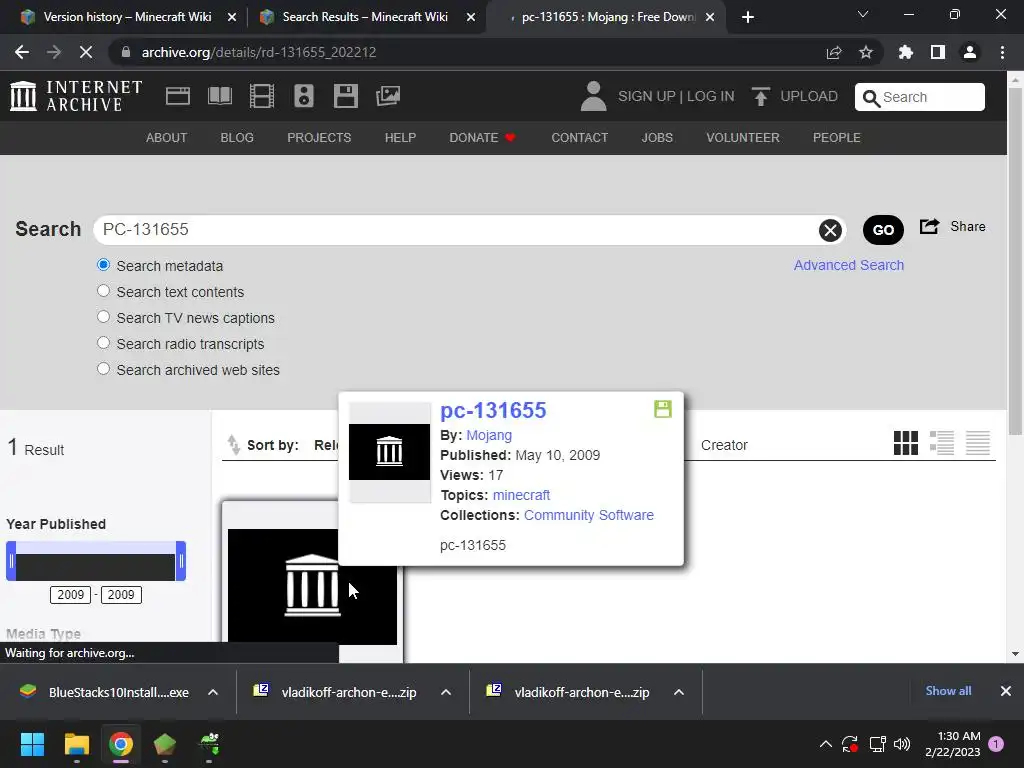The image size is (1024, 768).
Task: Open File Explorer from taskbar
Action: pyautogui.click(x=76, y=744)
